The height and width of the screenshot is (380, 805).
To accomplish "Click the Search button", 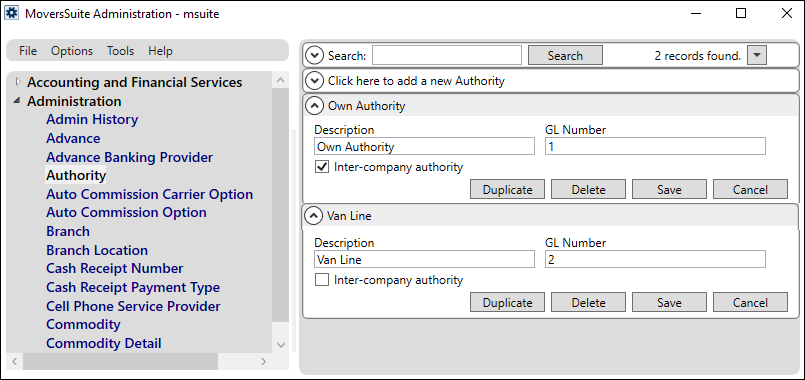I will pyautogui.click(x=565, y=55).
